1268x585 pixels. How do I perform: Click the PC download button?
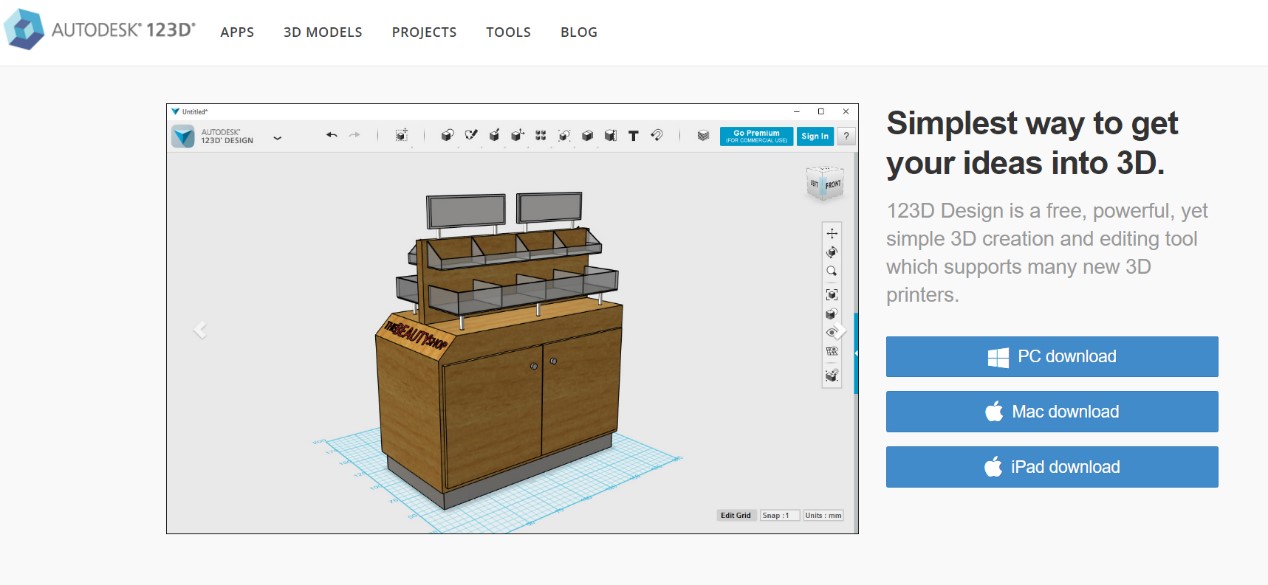coord(1052,356)
